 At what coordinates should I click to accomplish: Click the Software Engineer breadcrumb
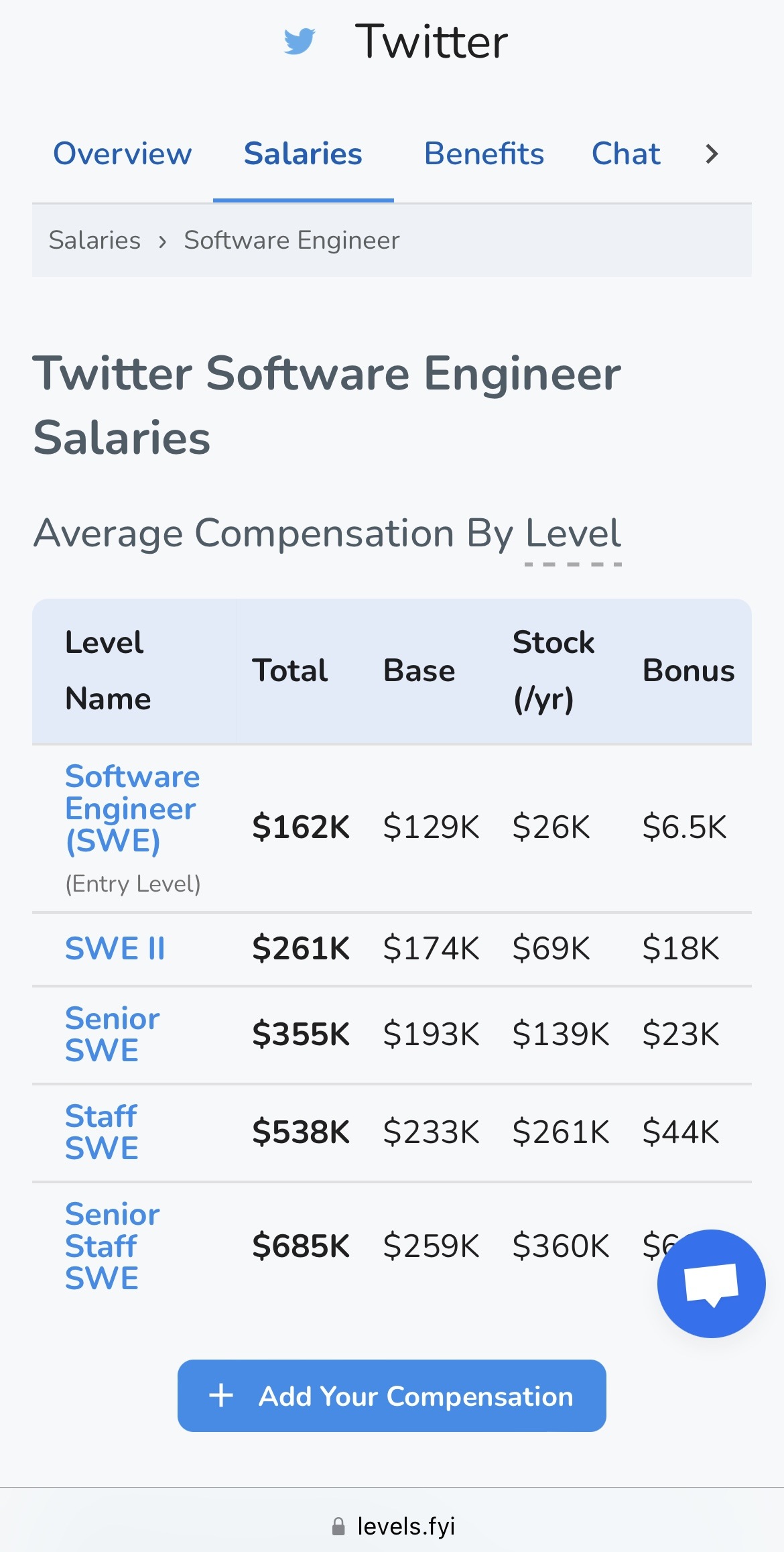coord(291,241)
